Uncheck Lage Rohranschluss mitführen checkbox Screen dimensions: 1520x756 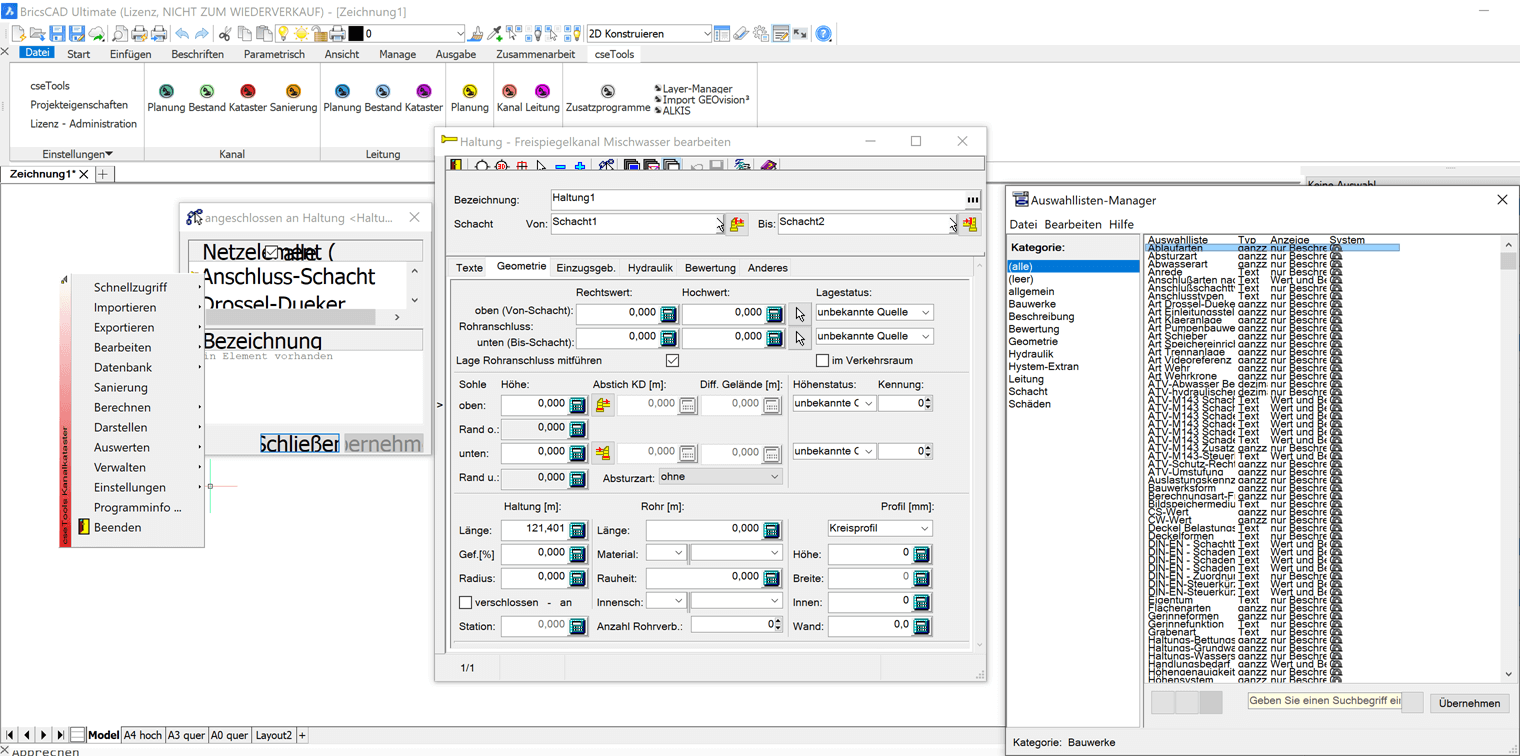pyautogui.click(x=672, y=360)
